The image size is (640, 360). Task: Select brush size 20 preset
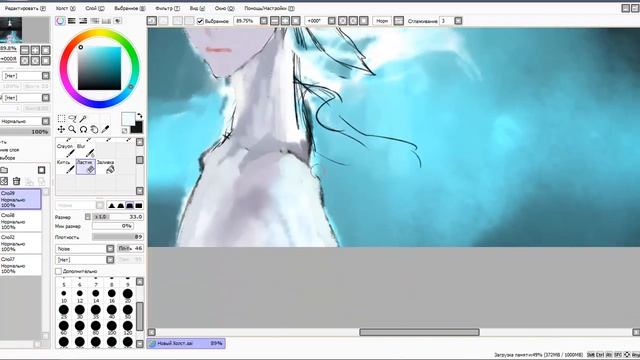tap(128, 294)
